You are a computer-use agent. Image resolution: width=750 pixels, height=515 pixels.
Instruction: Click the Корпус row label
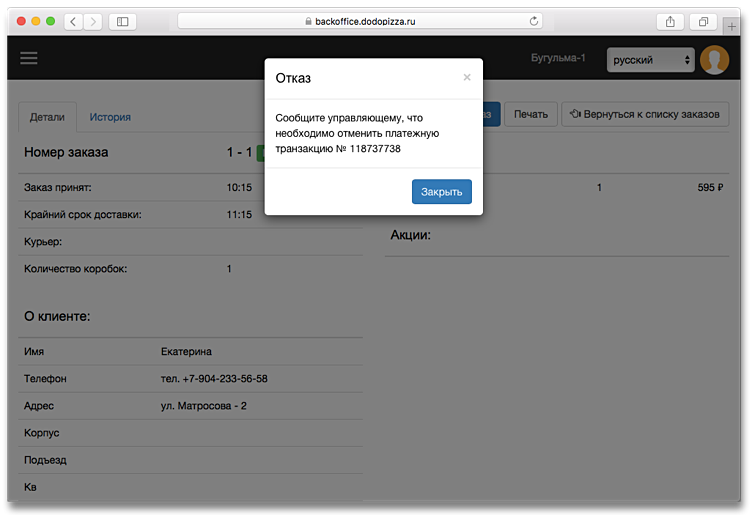tap(42, 433)
